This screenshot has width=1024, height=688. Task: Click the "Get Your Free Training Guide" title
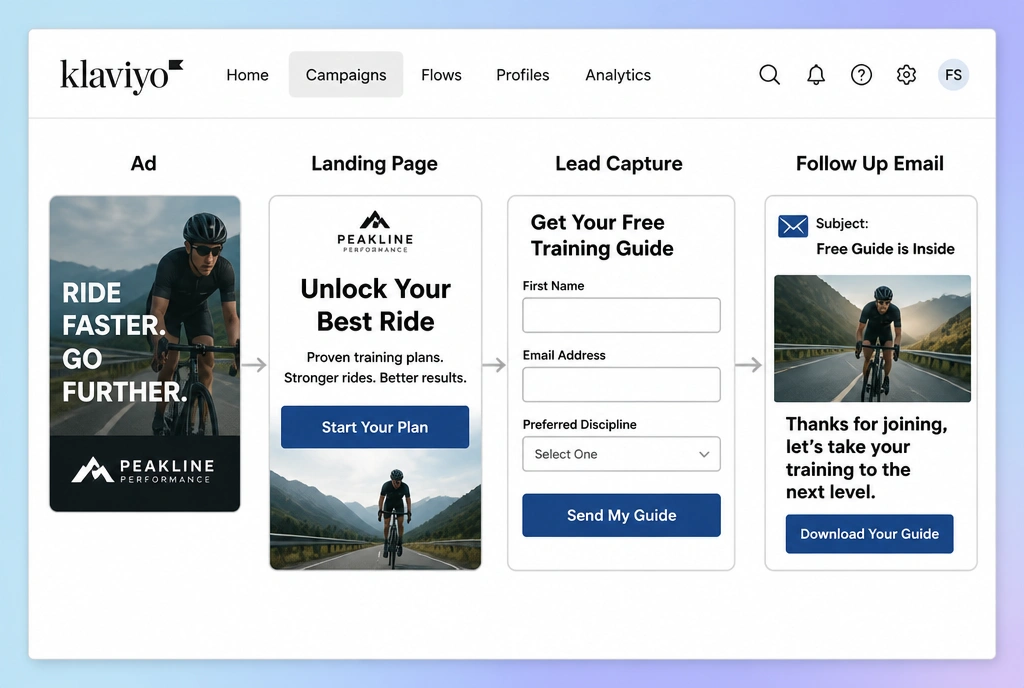pos(601,235)
